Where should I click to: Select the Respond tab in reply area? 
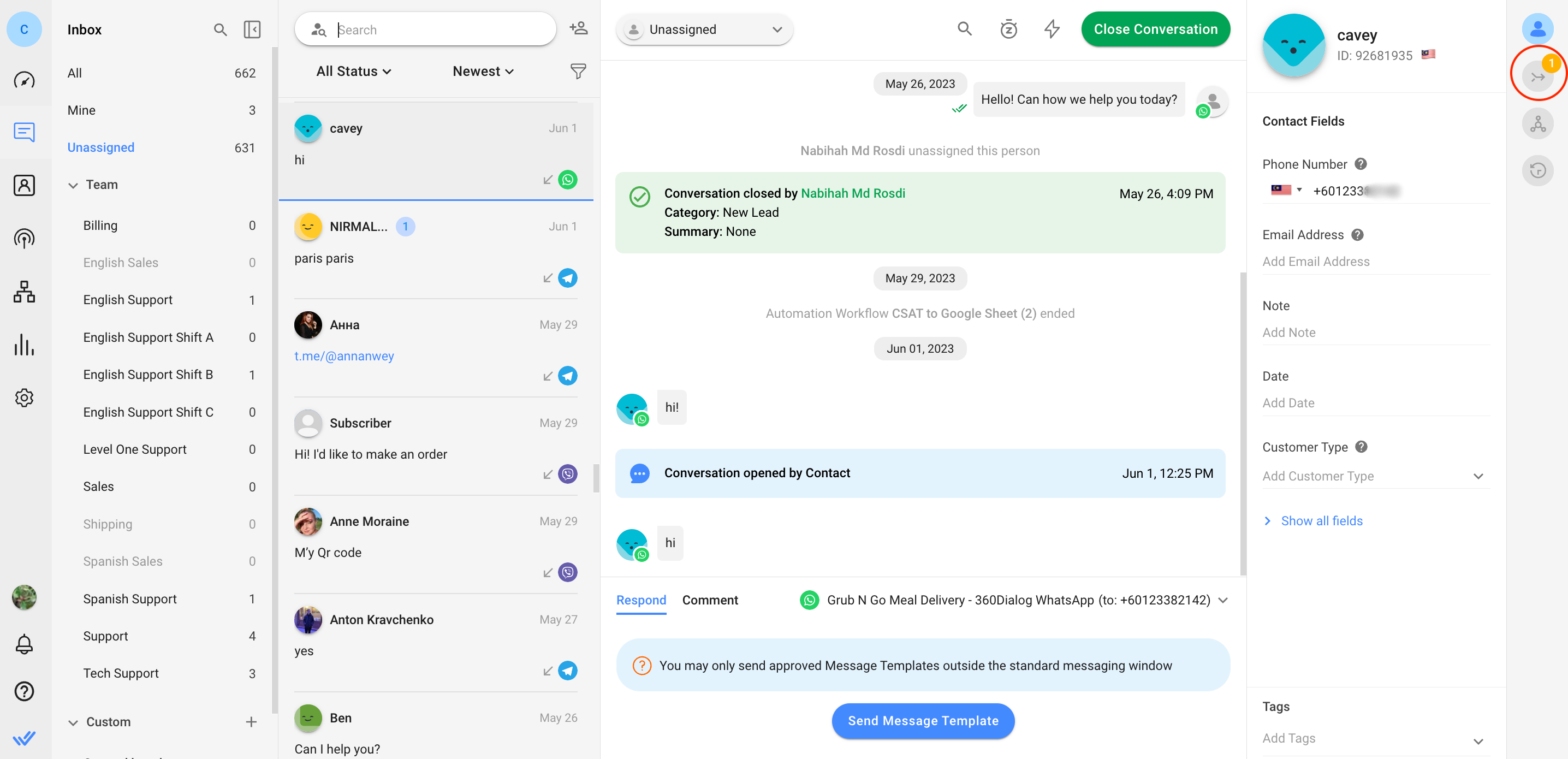tap(641, 600)
